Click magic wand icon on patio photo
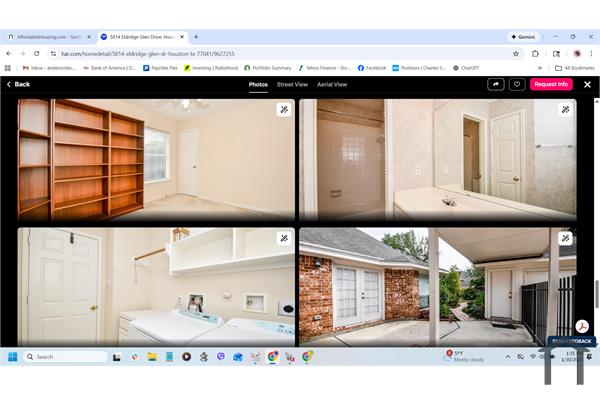Viewport: 600px width, 395px height. [566, 238]
